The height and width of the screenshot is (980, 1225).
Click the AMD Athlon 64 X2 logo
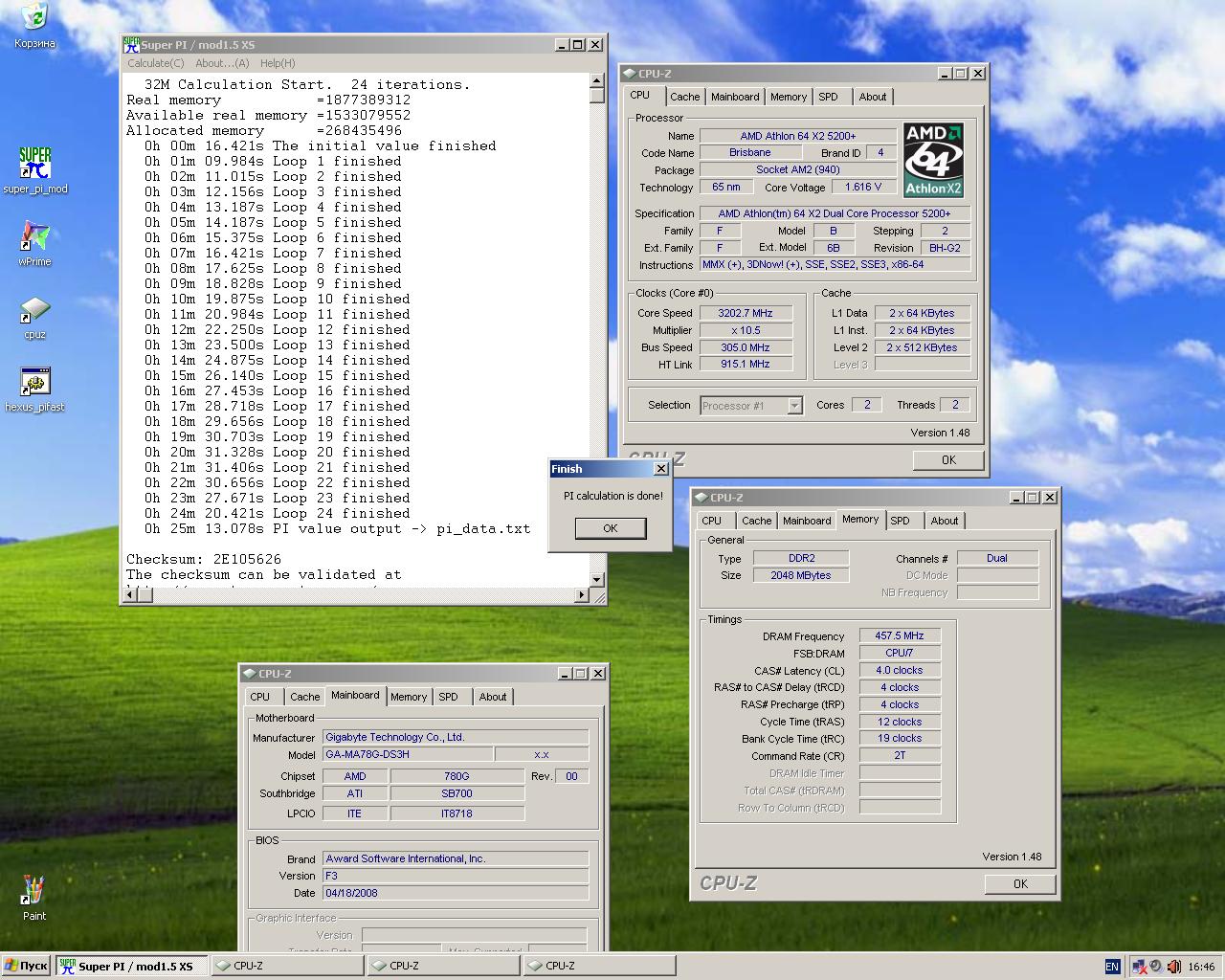pos(933,160)
